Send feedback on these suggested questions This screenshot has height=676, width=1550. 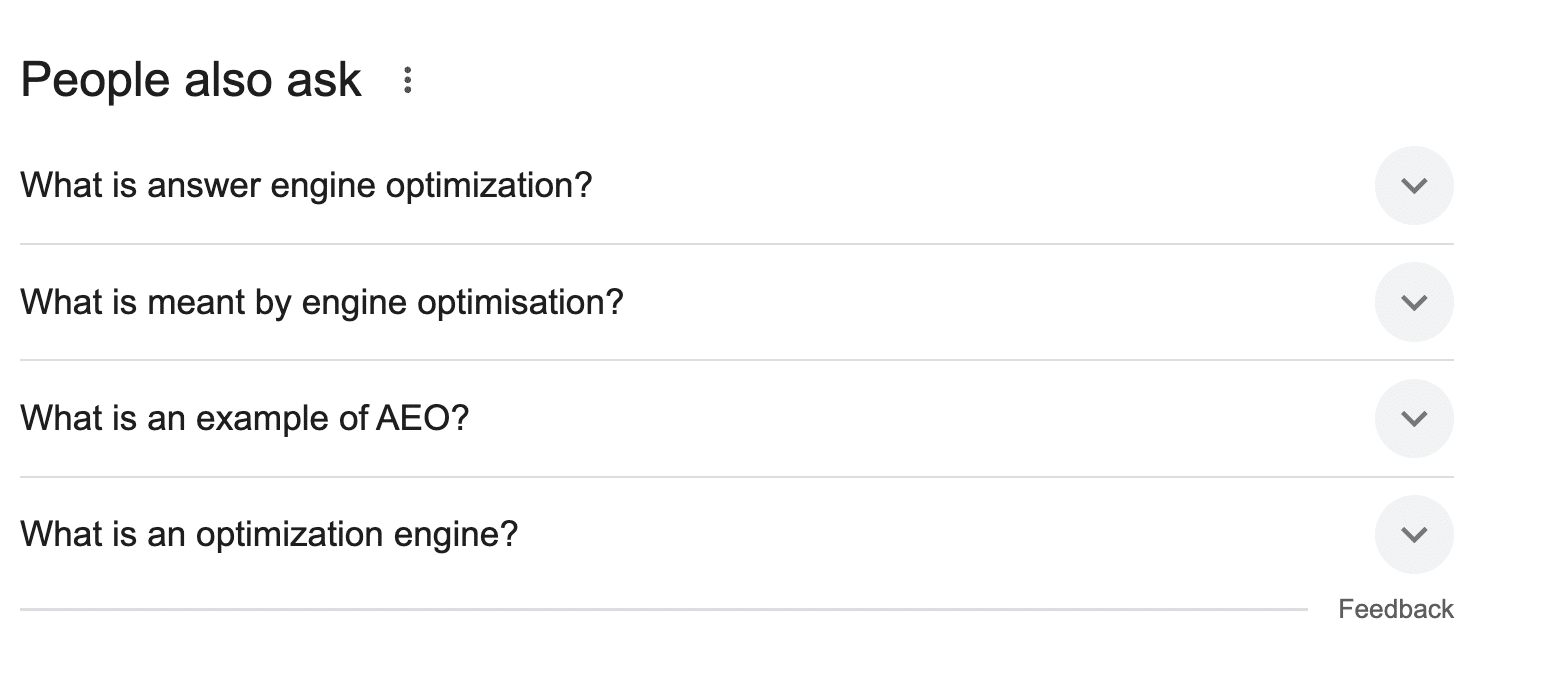coord(1395,608)
